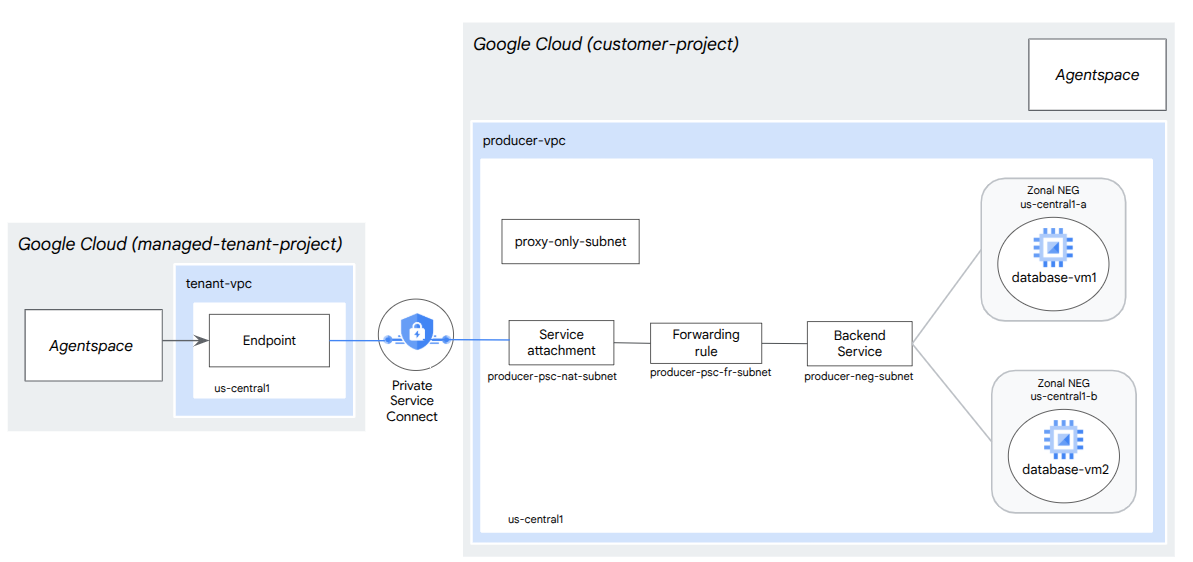Image resolution: width=1193 pixels, height=562 pixels.
Task: Select the producer-vpc label
Action: [524, 141]
